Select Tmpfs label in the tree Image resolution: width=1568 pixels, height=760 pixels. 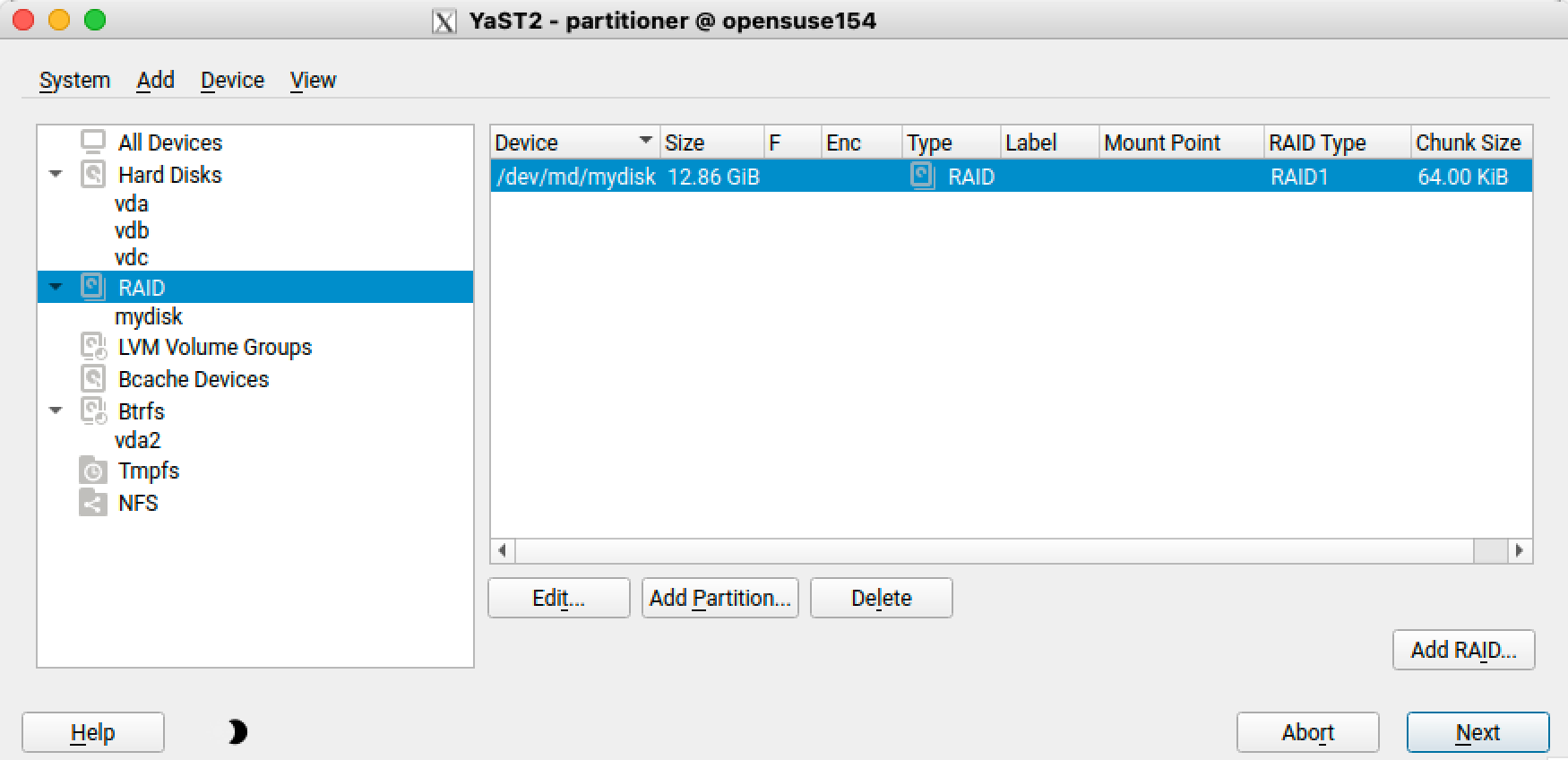[x=149, y=471]
